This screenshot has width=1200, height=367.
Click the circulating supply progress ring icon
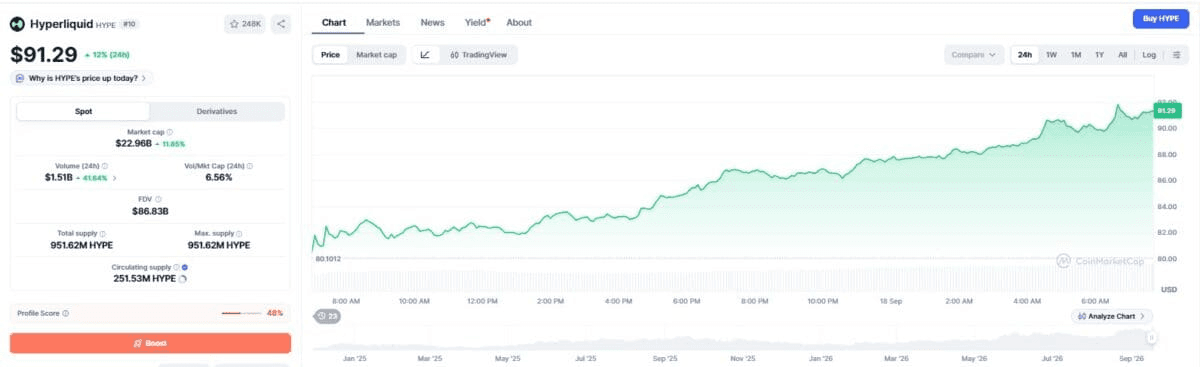point(183,279)
